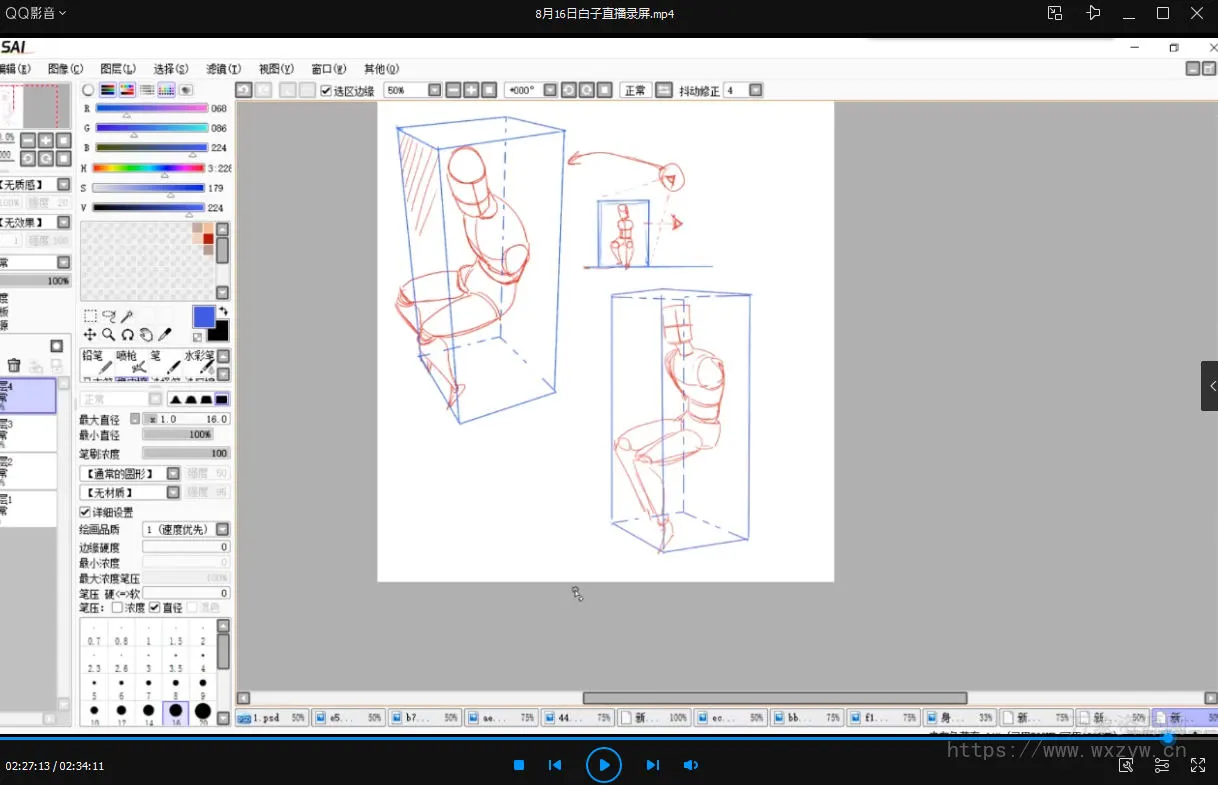Open the 50% zoom level dropdown
Viewport: 1218px width, 785px height.
click(434, 90)
